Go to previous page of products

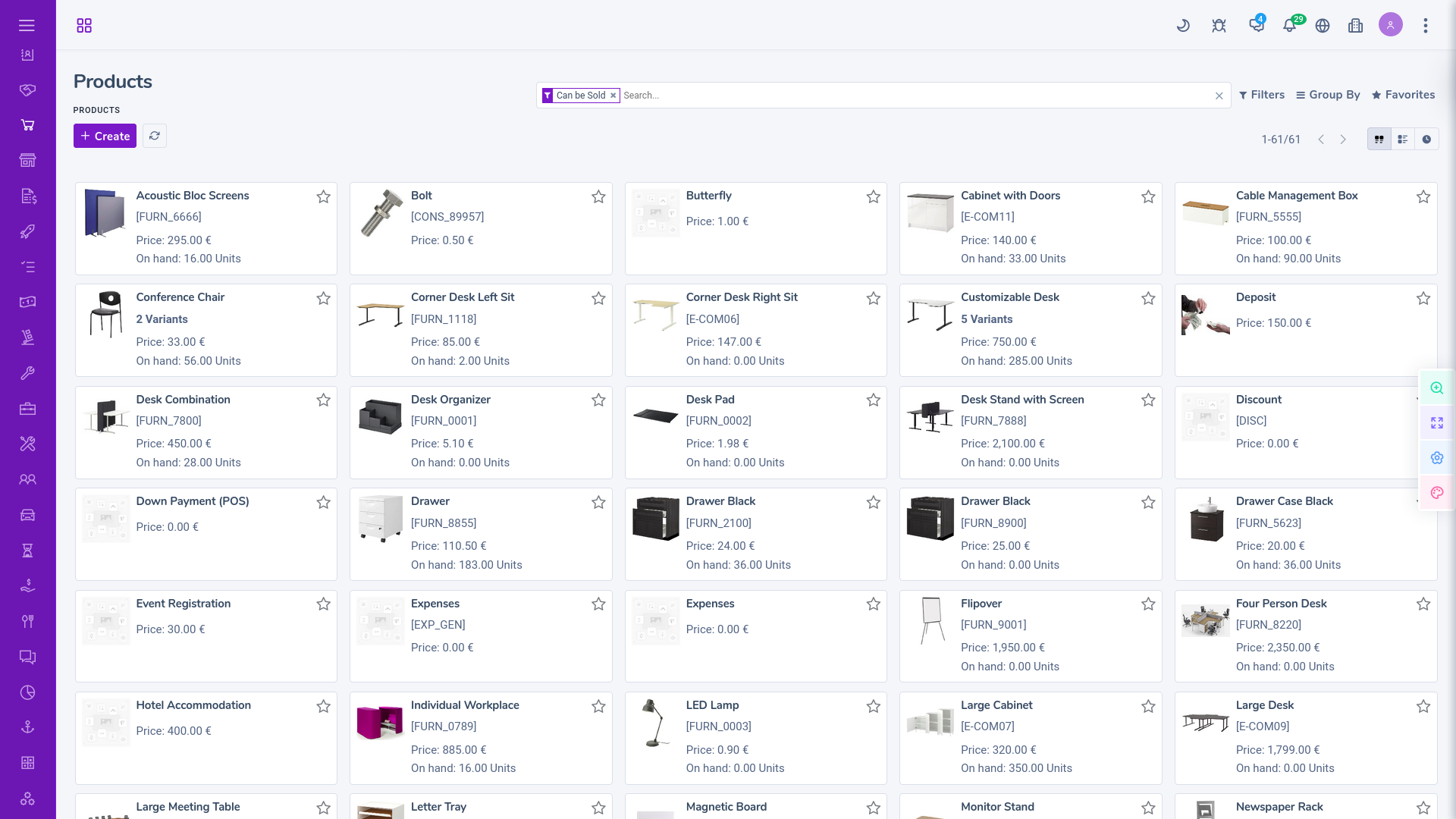[x=1321, y=140]
